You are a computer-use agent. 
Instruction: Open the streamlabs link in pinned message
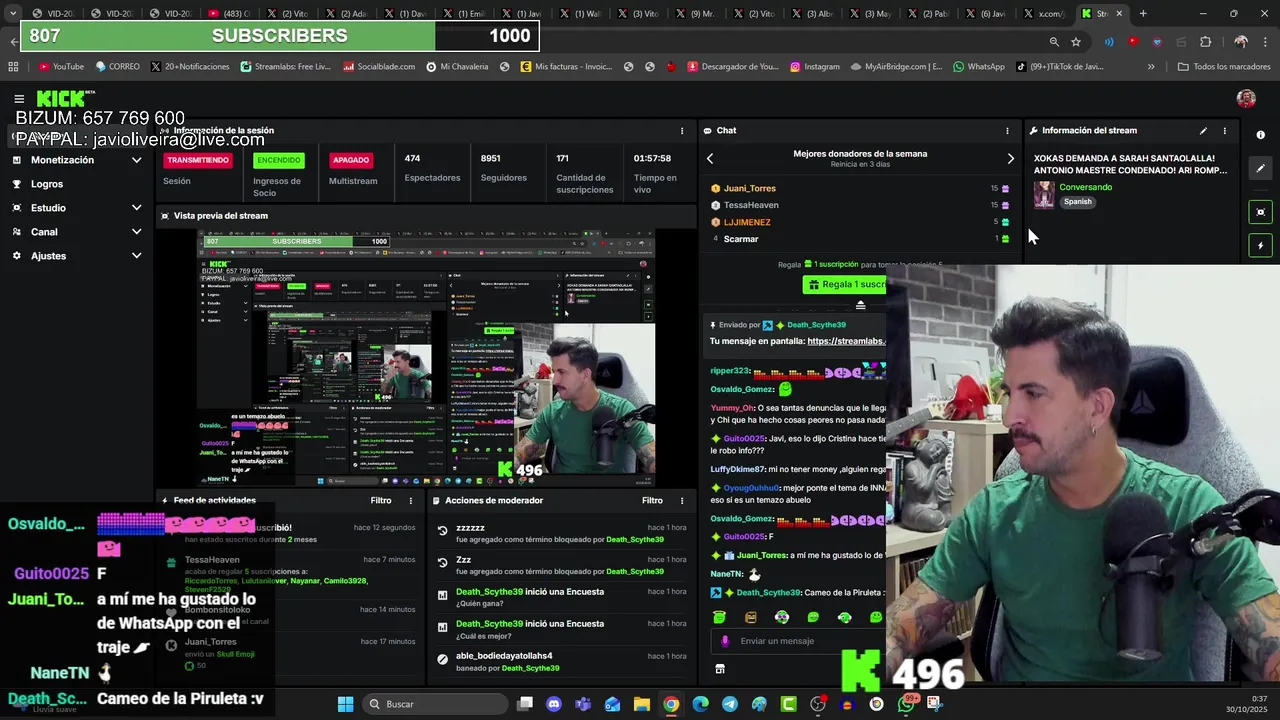[x=846, y=341]
